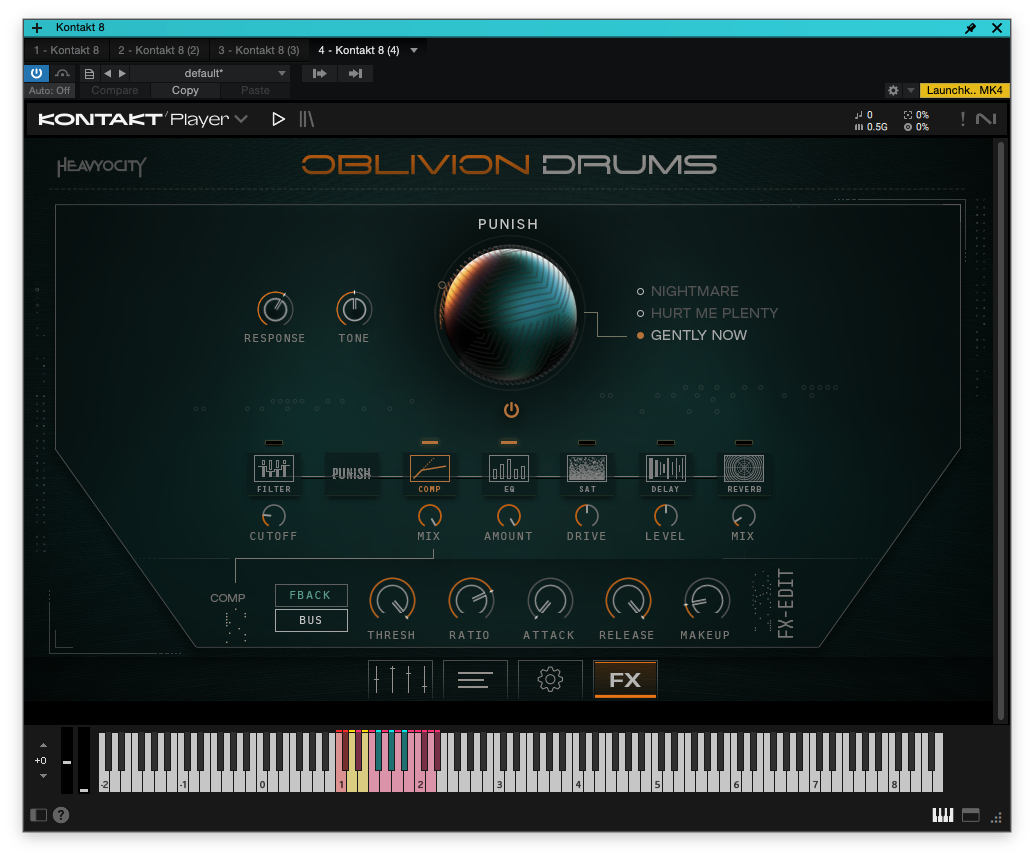Select BUS compressor mode
Viewport: 1034px width, 859px height.
click(x=311, y=620)
